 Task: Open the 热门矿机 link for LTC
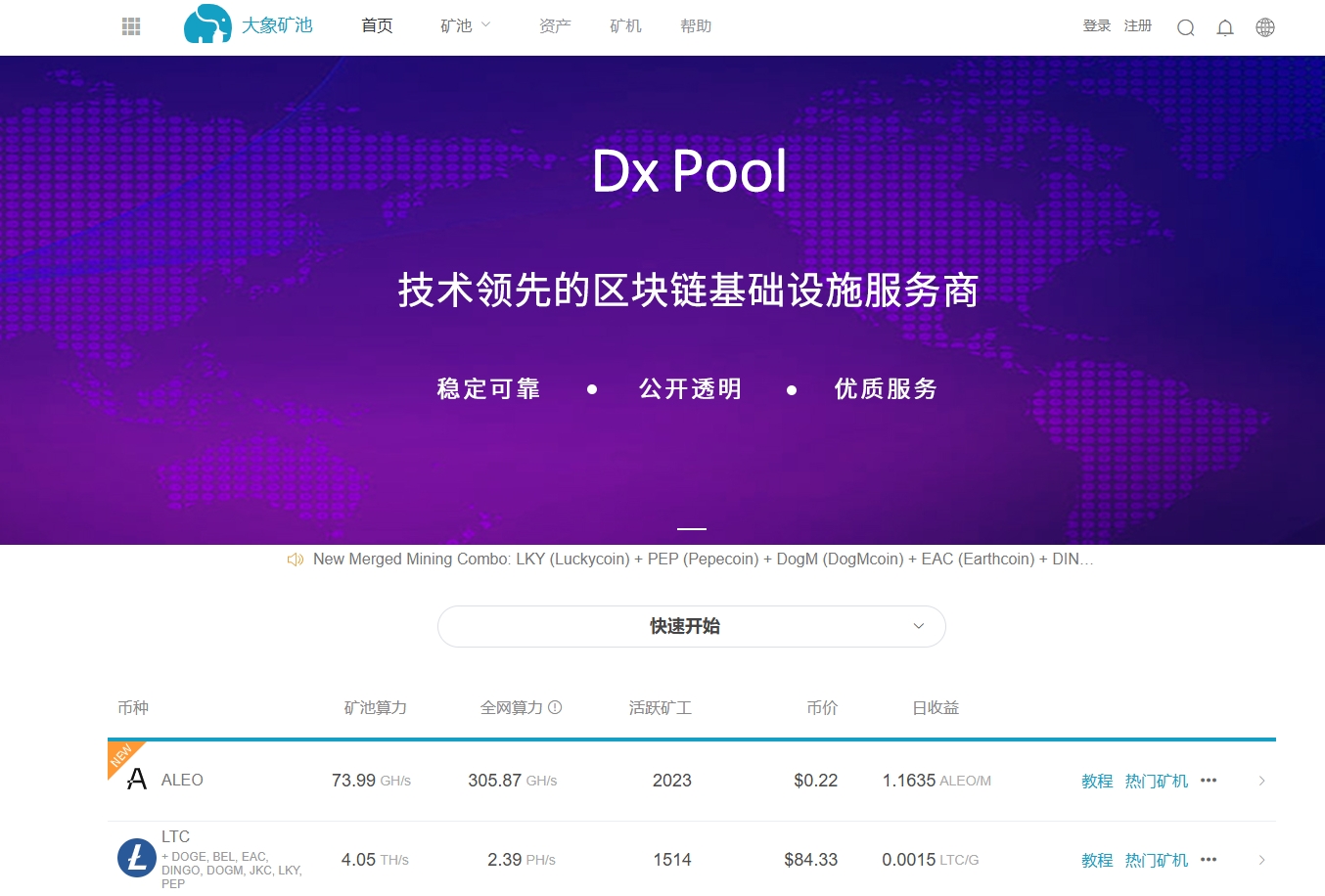tap(1157, 860)
